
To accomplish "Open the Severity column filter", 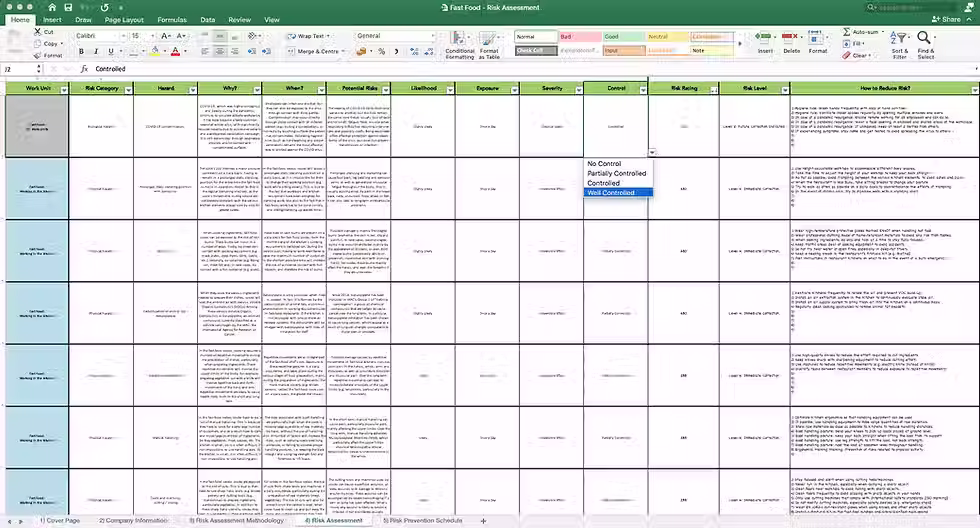I will [x=579, y=90].
